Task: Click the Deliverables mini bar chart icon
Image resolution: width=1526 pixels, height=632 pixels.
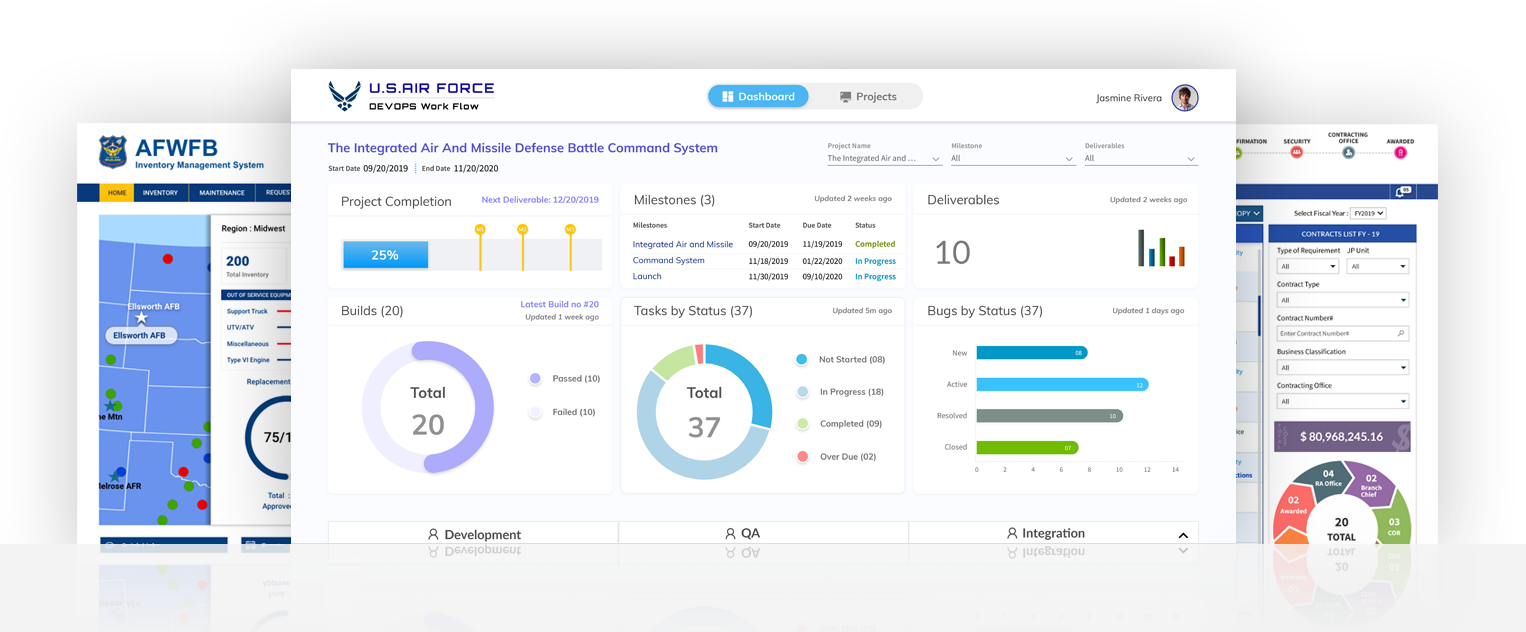Action: coord(1161,248)
